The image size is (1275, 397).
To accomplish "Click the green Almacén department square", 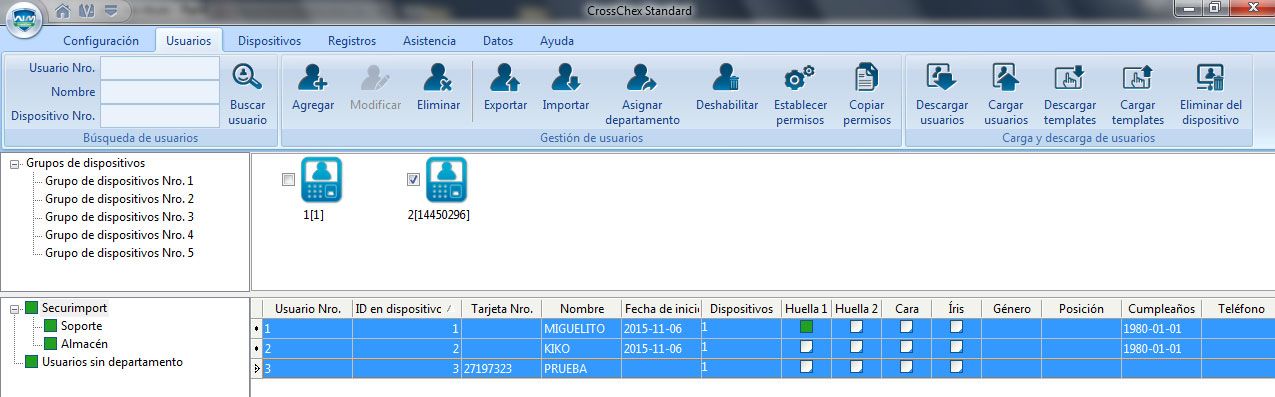I will [x=51, y=344].
